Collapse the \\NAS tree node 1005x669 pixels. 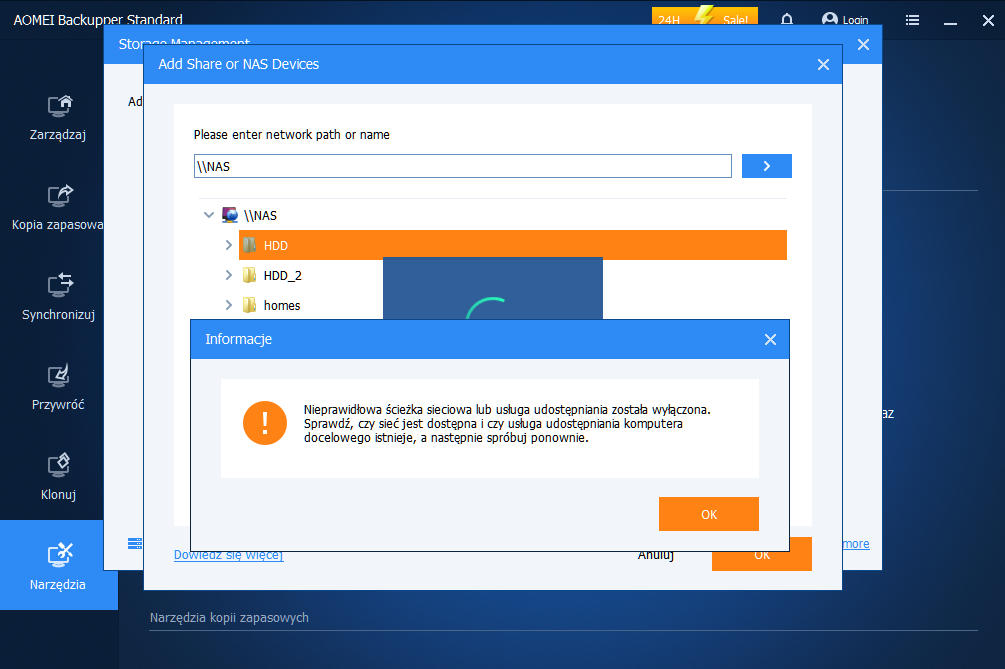208,215
